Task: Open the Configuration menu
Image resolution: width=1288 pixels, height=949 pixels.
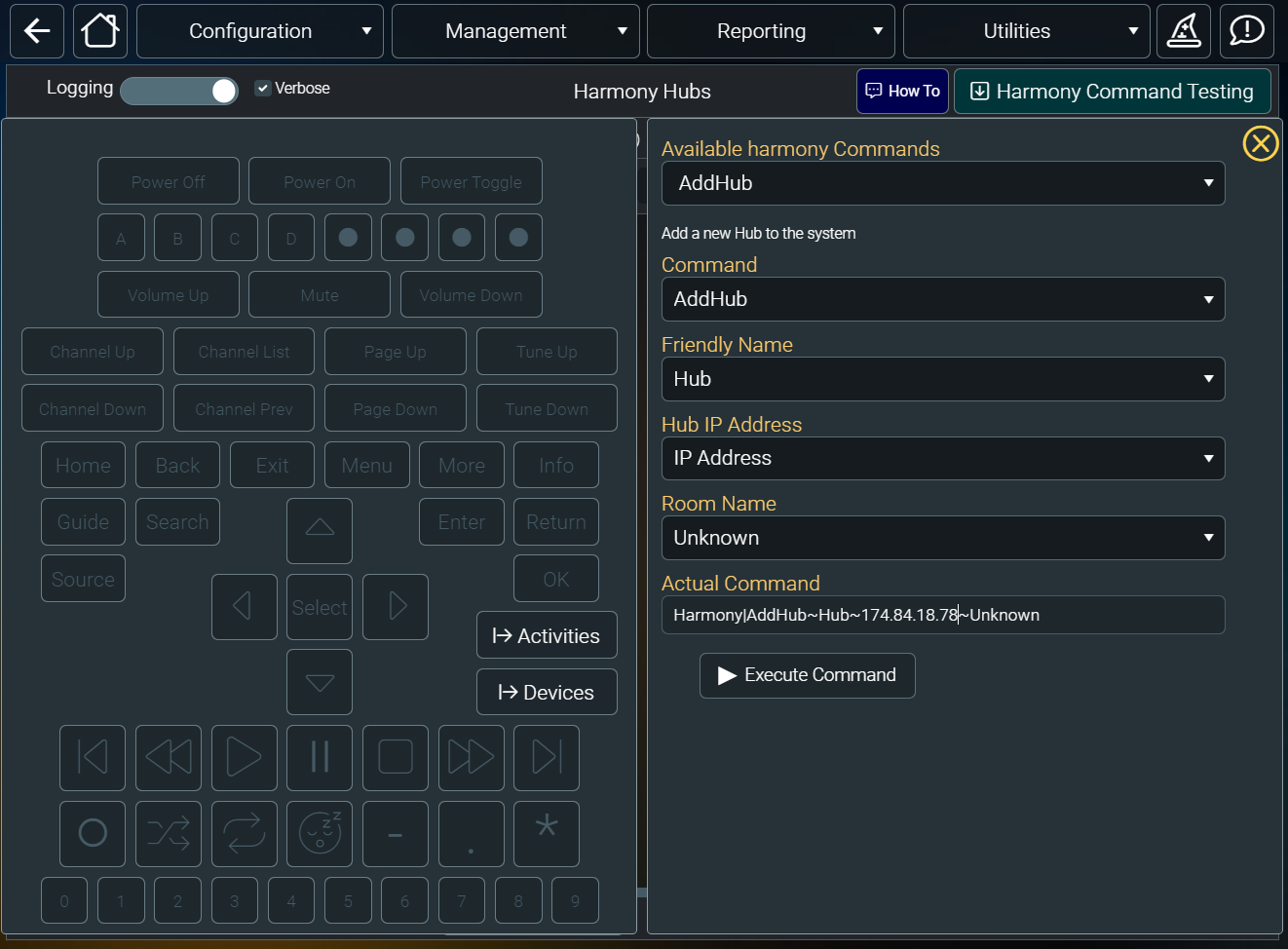Action: 260,31
